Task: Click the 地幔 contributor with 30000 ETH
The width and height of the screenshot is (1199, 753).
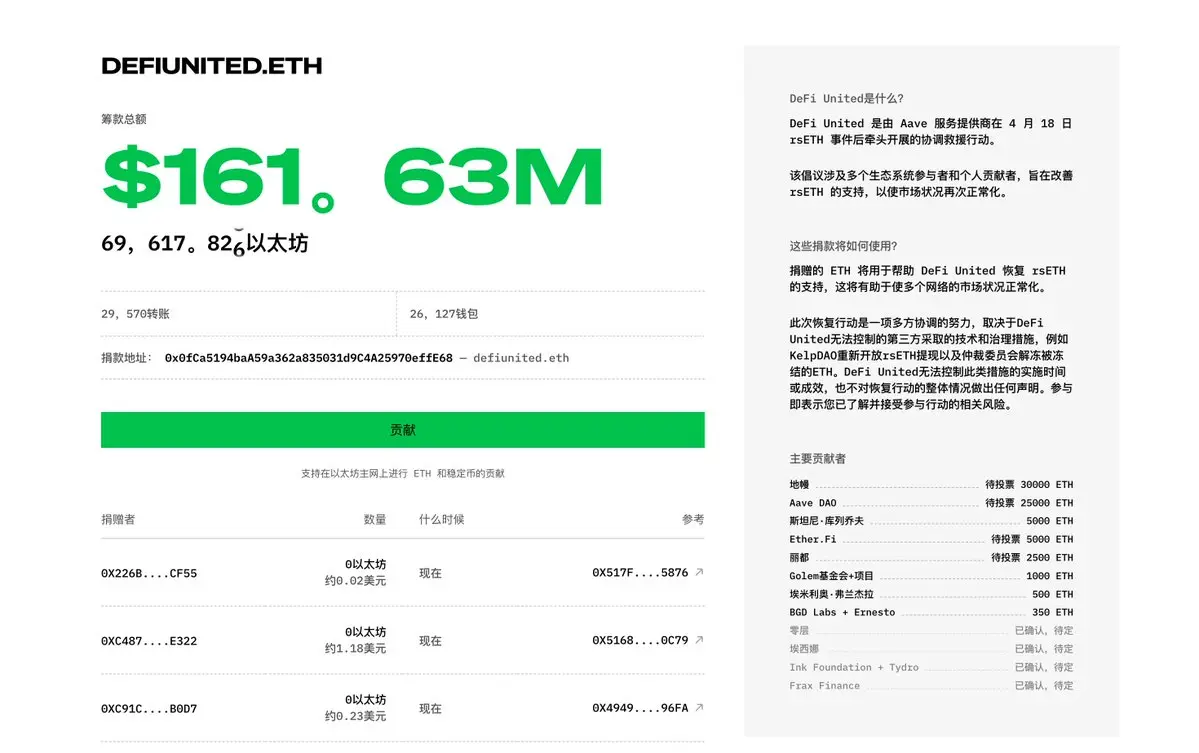Action: [931, 485]
